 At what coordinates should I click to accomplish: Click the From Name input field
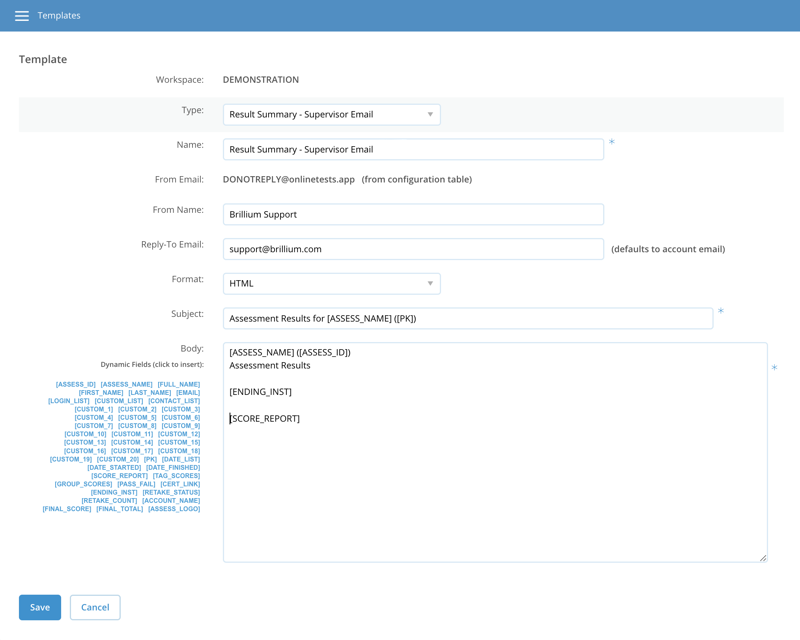(x=413, y=214)
